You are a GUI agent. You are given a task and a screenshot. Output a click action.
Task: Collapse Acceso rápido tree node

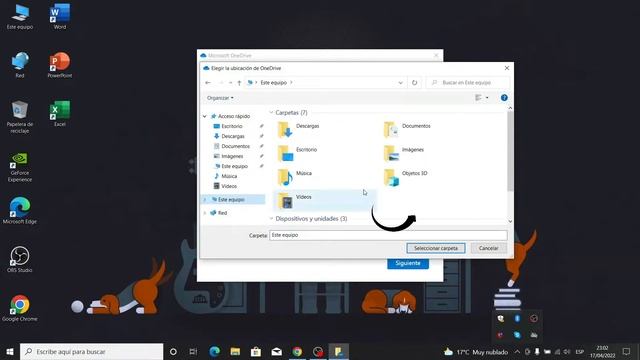[205, 116]
